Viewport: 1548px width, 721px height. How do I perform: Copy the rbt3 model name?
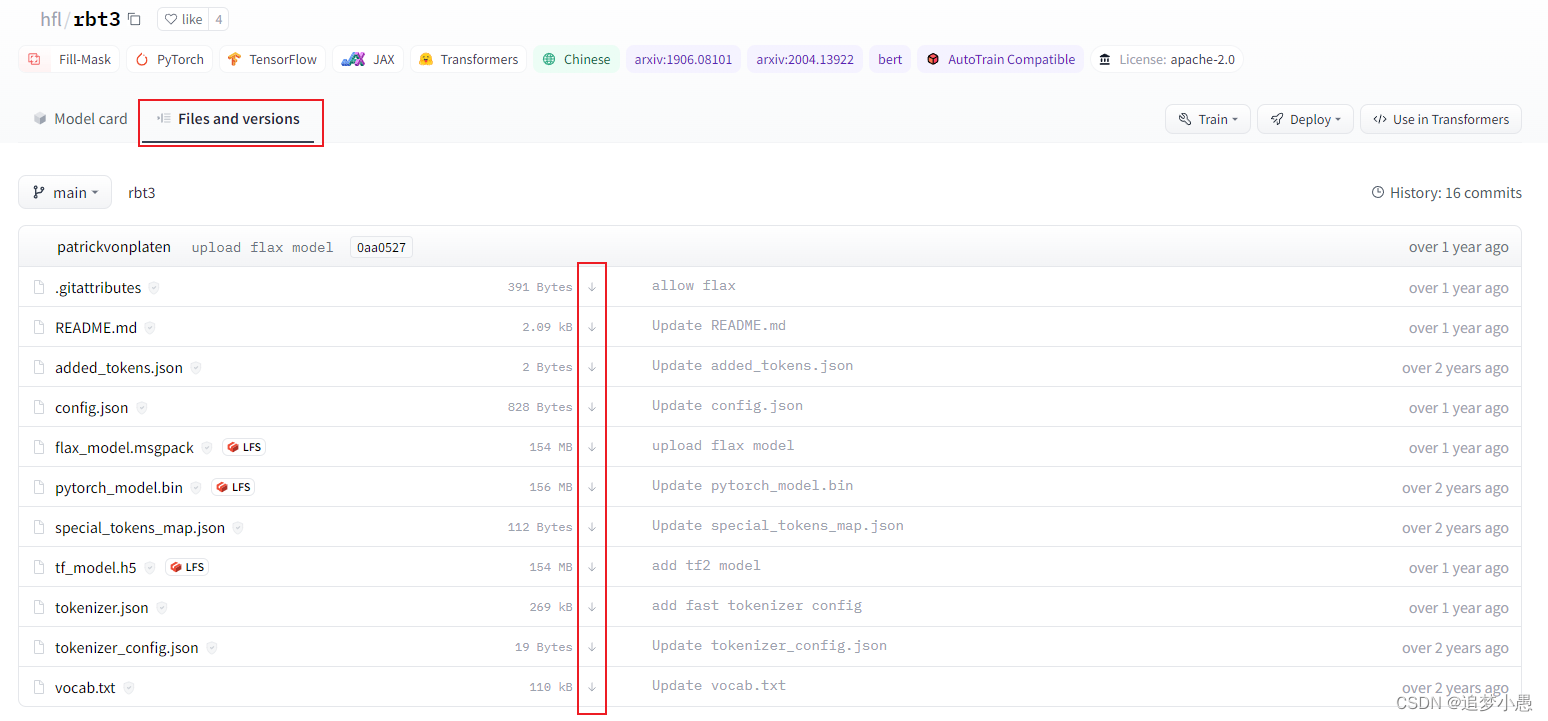pyautogui.click(x=134, y=18)
